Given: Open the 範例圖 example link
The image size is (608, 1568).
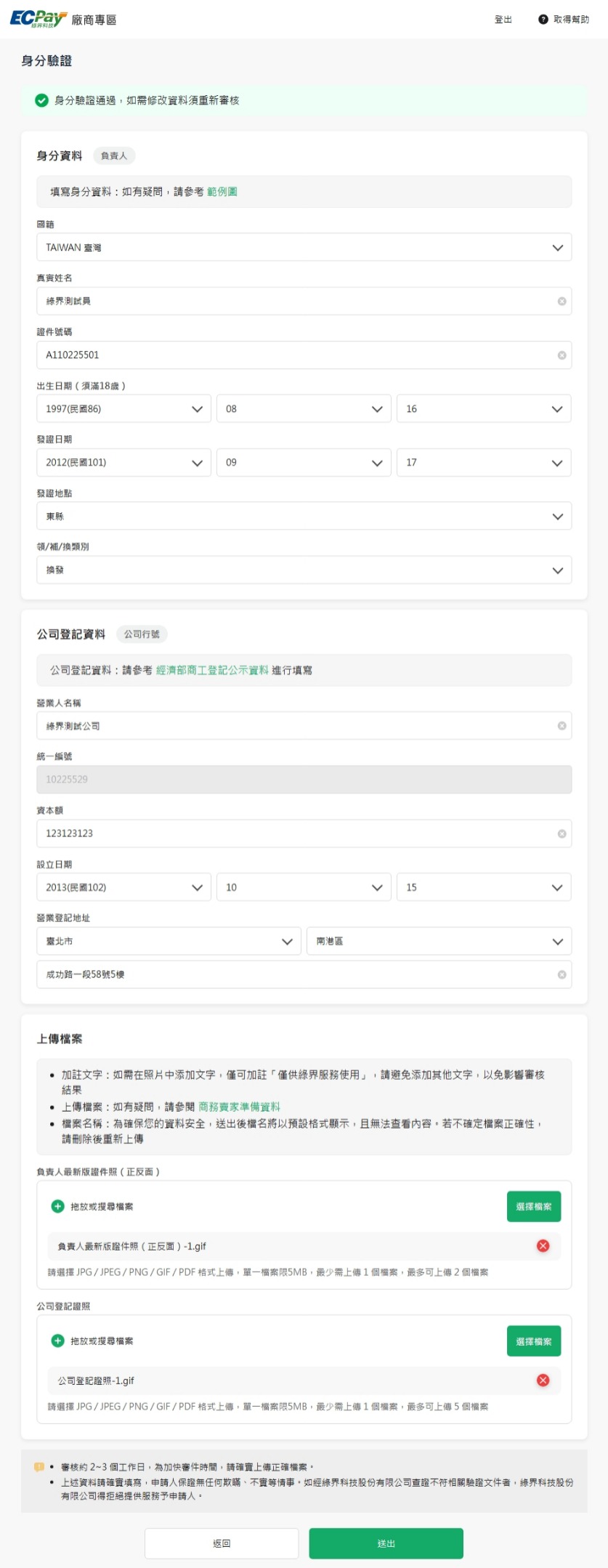Looking at the screenshot, I should click(x=222, y=192).
